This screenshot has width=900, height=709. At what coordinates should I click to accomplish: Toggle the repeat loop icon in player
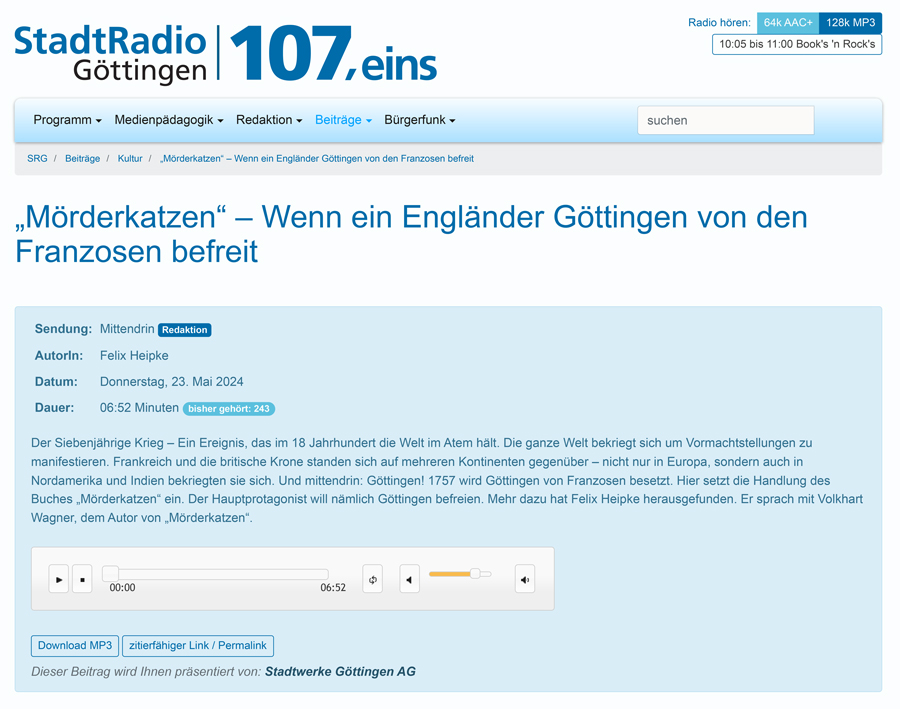click(x=373, y=579)
